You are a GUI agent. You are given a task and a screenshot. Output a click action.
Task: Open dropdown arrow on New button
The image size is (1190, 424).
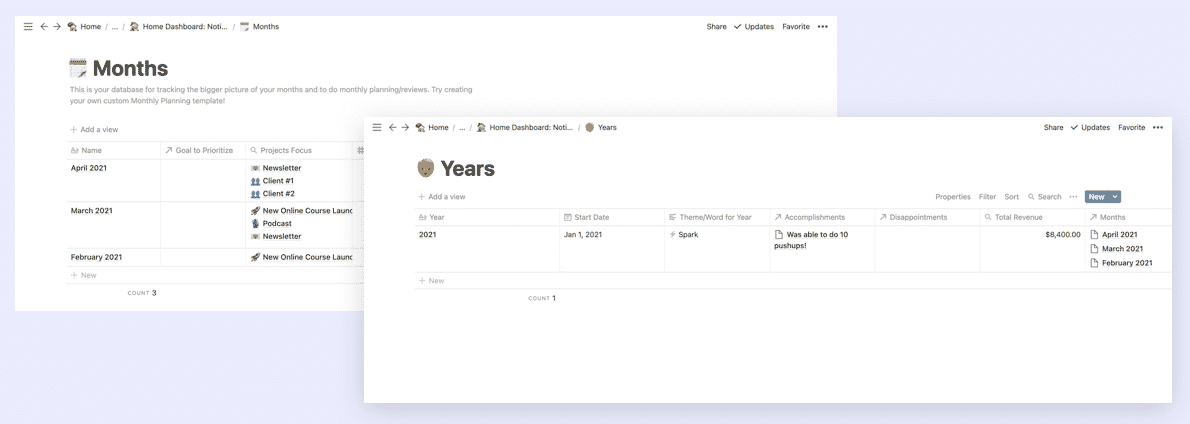[x=1115, y=196]
